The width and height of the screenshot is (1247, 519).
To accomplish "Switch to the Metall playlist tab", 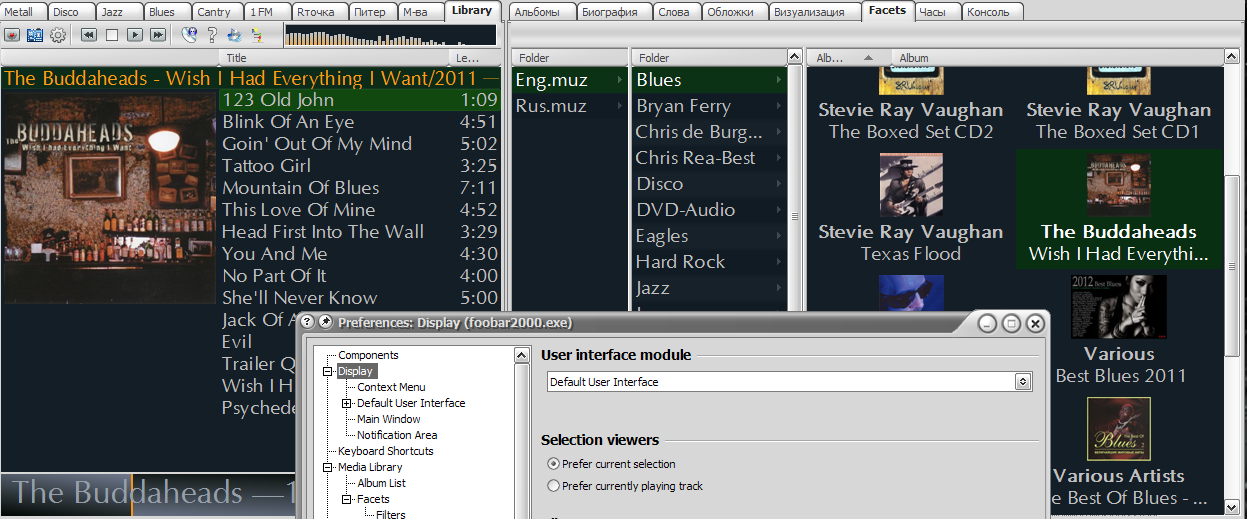I will tap(21, 12).
